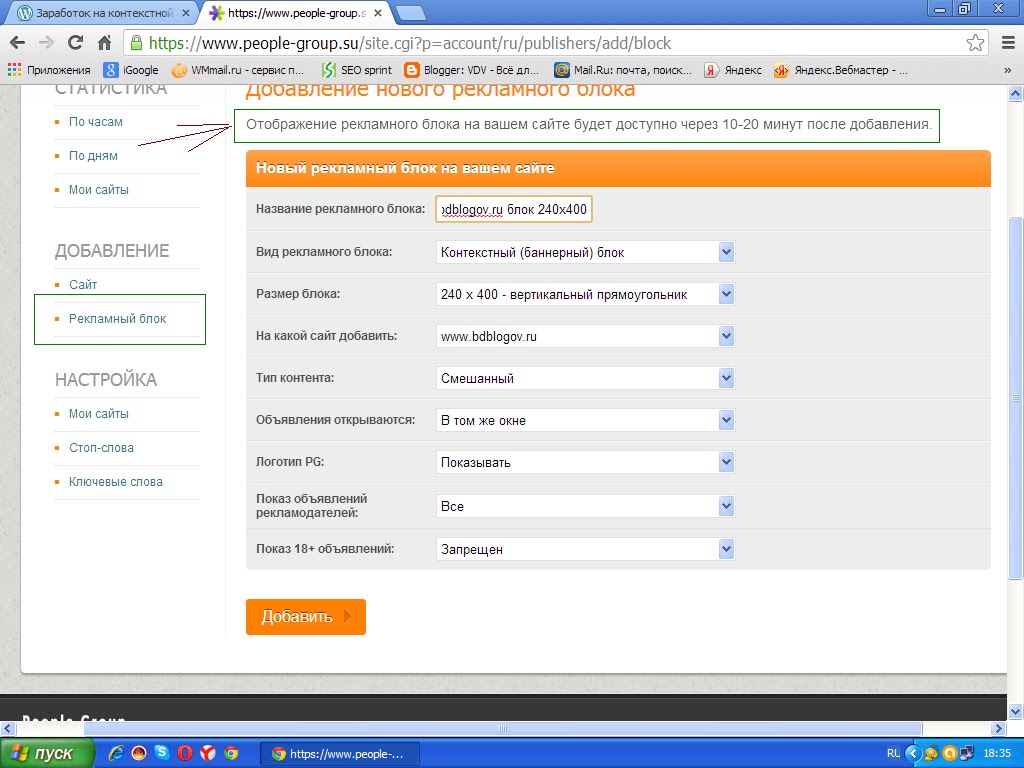Open the Размер блока dropdown

(x=585, y=294)
